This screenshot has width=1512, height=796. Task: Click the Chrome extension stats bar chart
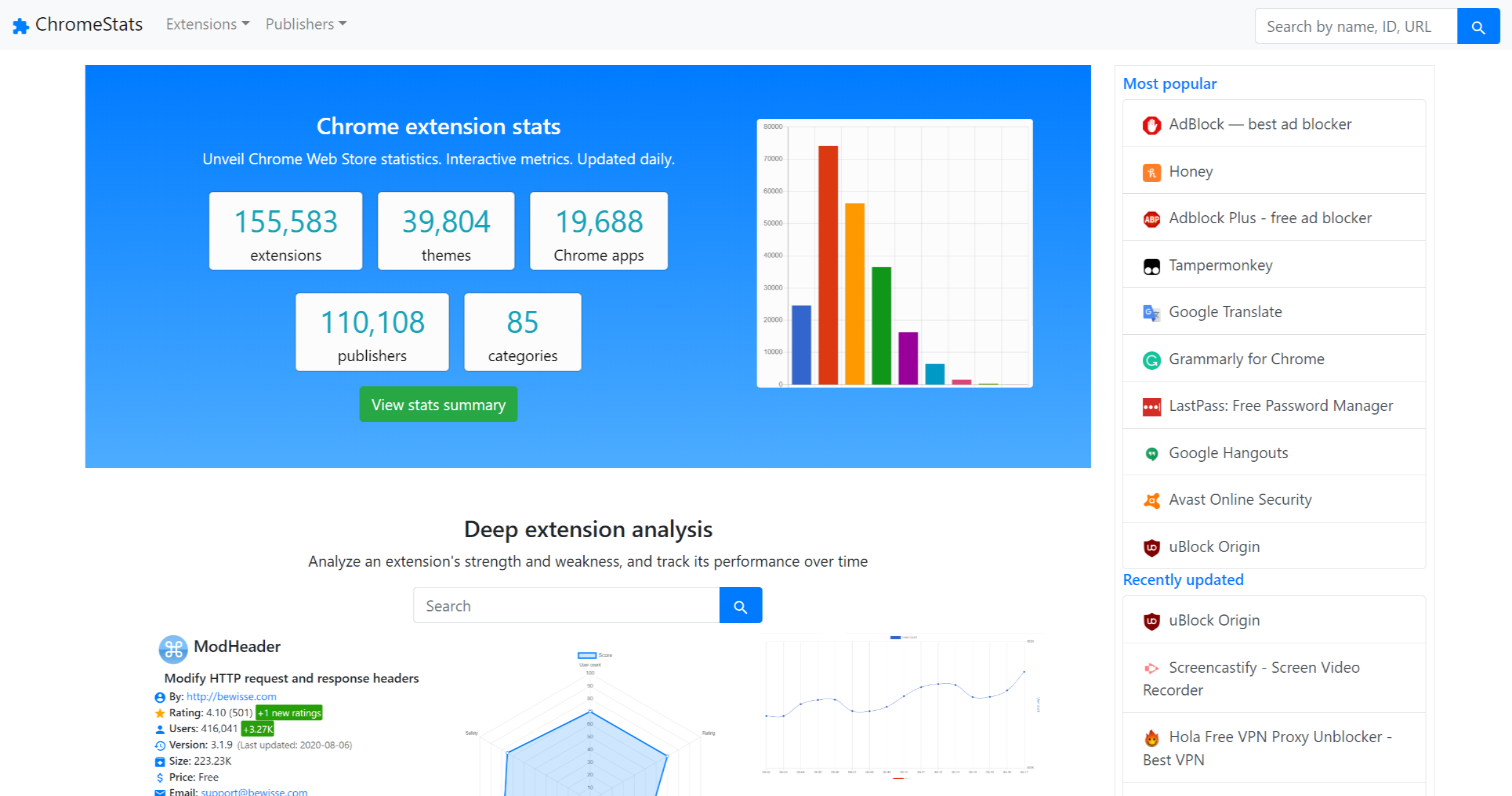coord(894,253)
